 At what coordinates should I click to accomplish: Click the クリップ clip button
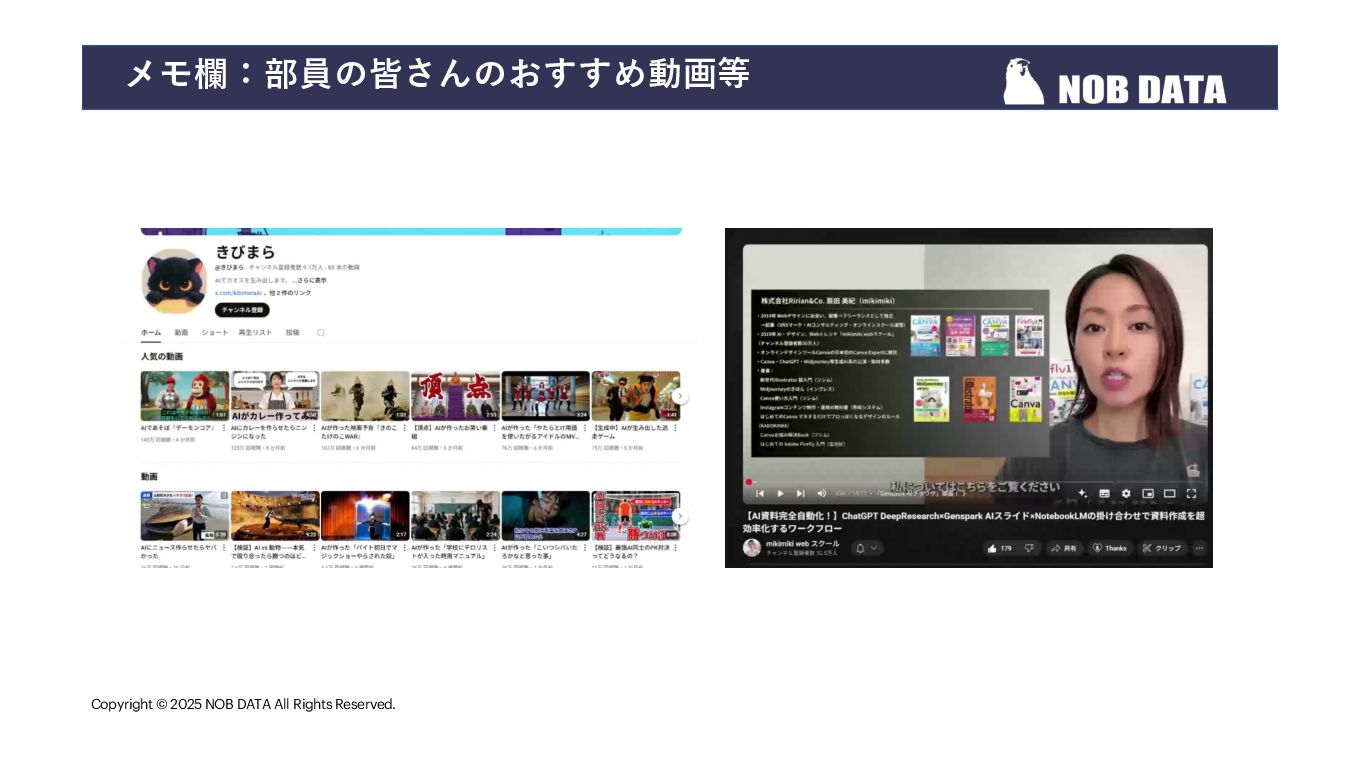[1162, 548]
